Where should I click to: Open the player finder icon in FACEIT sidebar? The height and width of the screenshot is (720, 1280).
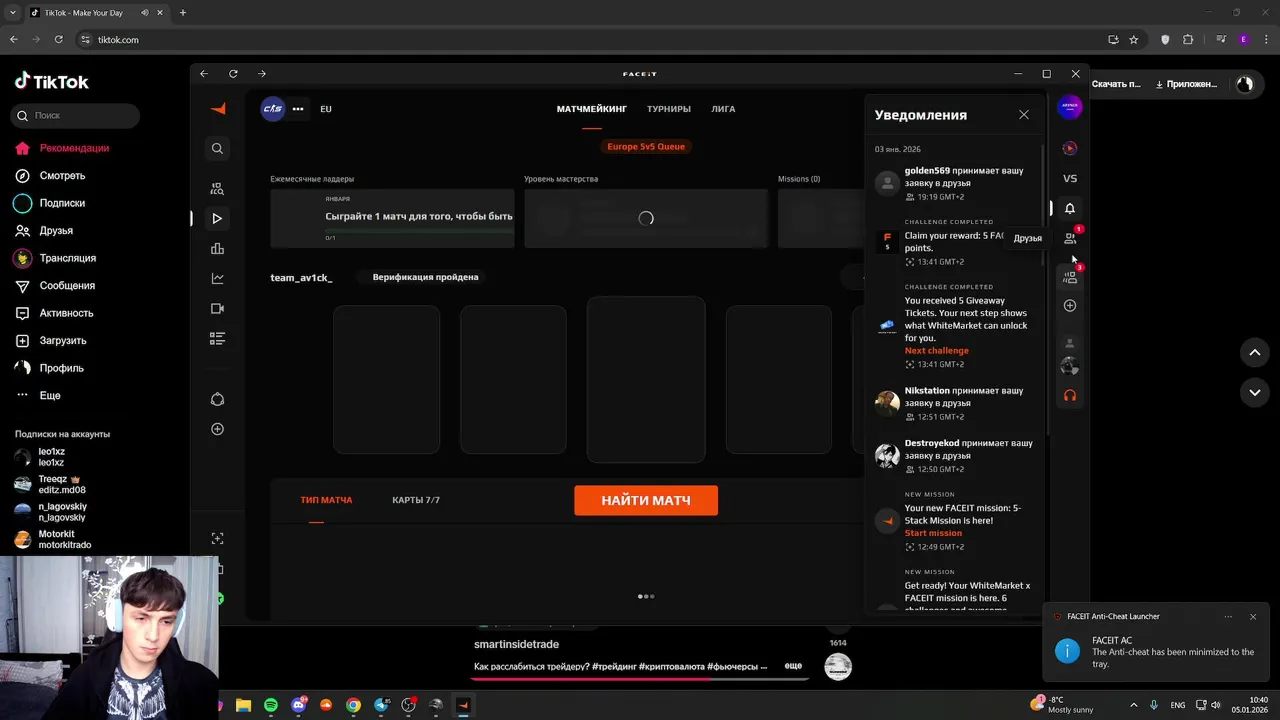point(217,188)
